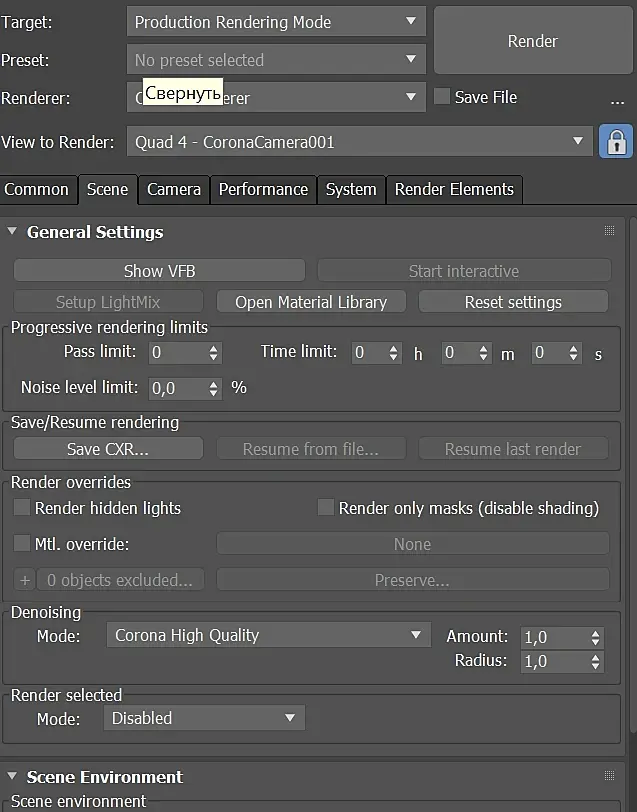
Task: Click the Pass limit spinner arrows
Action: click(213, 352)
